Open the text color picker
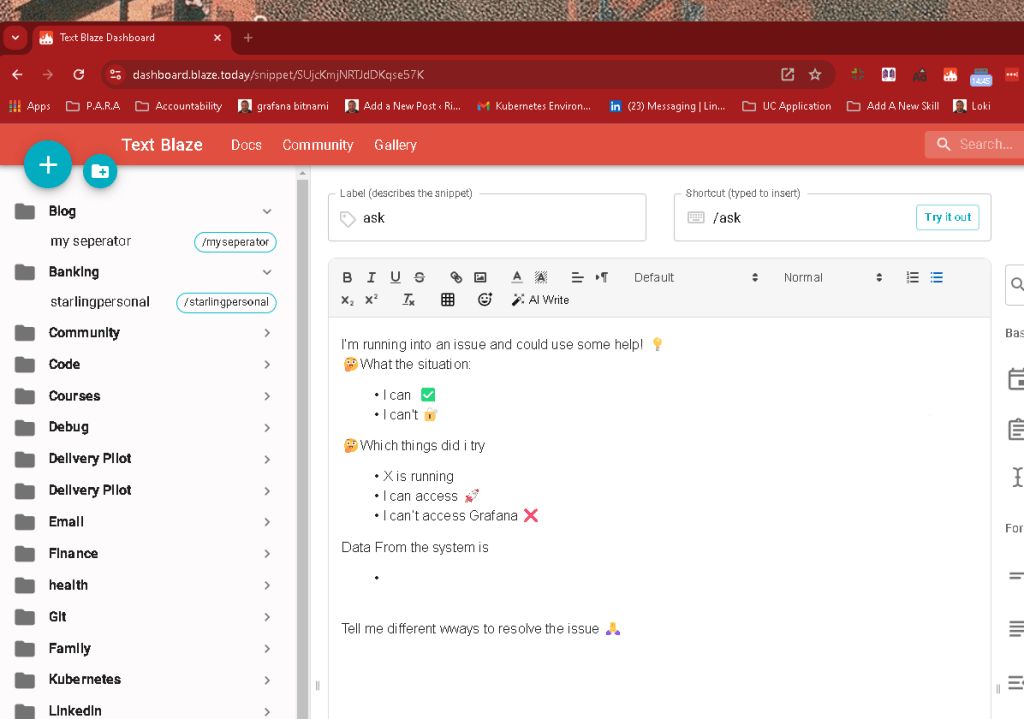1024x719 pixels. [x=517, y=278]
